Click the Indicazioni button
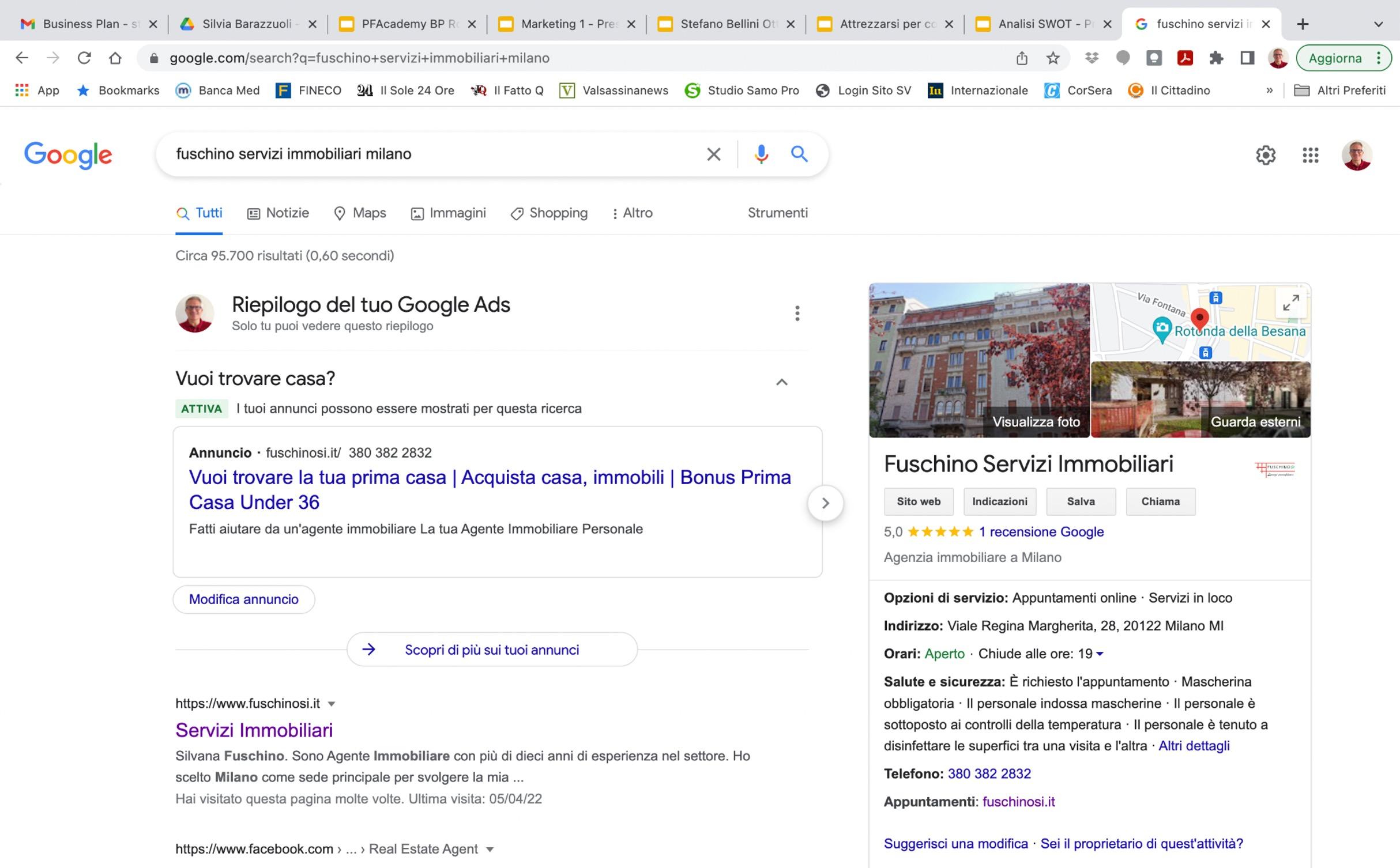The width and height of the screenshot is (1400, 868). click(x=999, y=501)
